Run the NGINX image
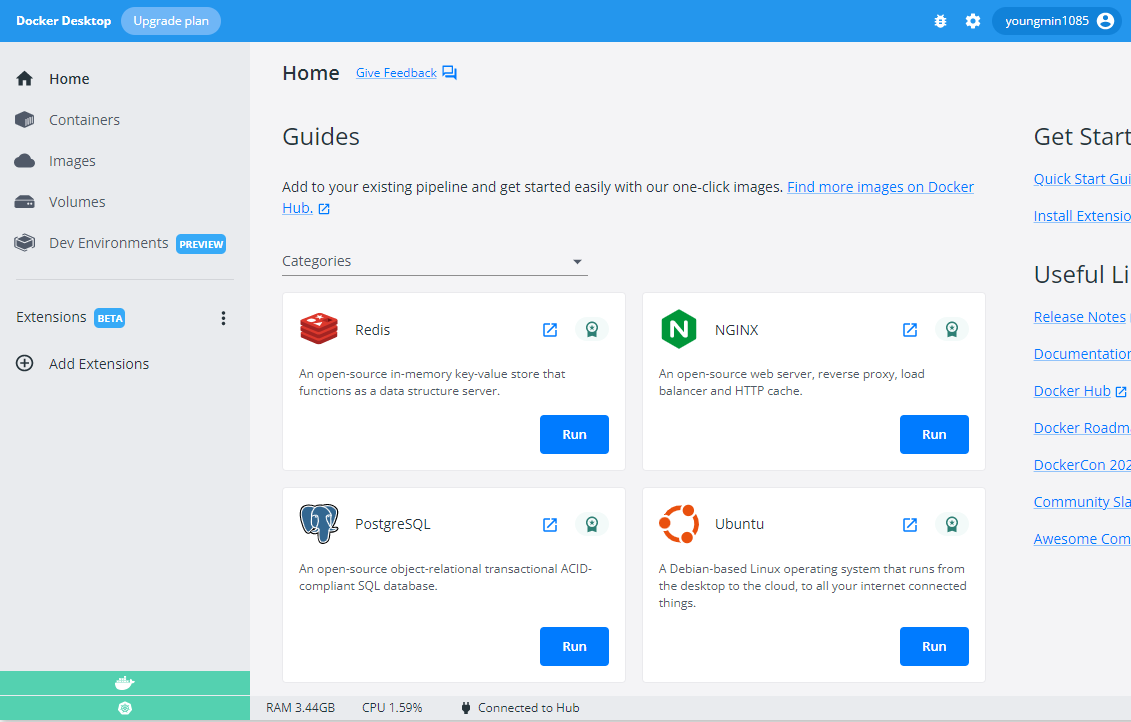The width and height of the screenshot is (1131, 722). point(934,434)
